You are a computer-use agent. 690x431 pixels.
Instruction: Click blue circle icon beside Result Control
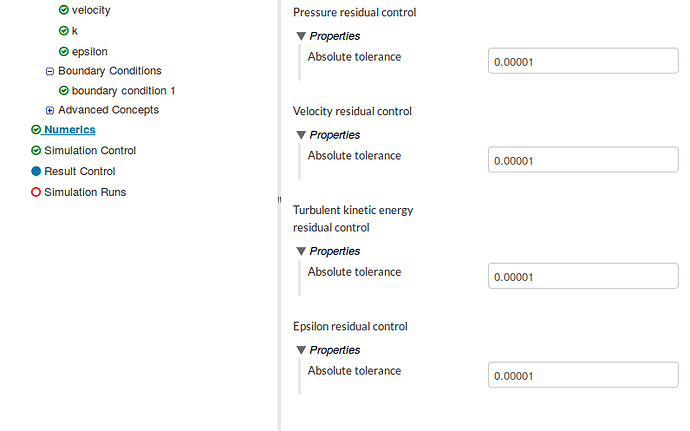pos(36,171)
